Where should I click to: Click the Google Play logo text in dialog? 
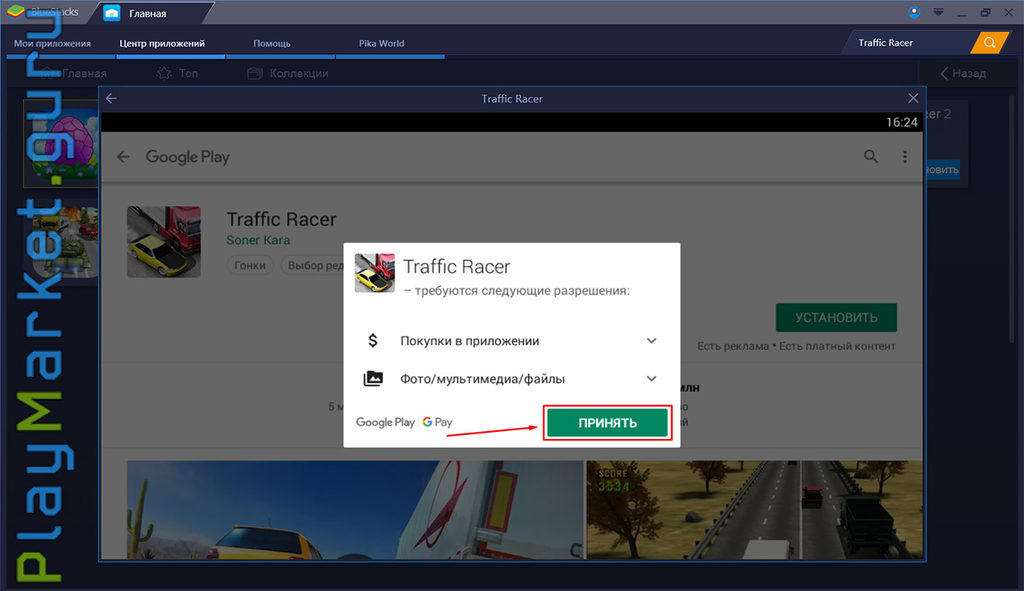tap(385, 422)
